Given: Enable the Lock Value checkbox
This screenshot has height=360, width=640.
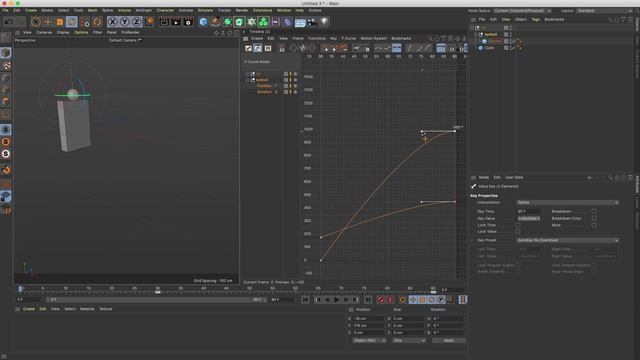Looking at the screenshot, I should point(518,231).
